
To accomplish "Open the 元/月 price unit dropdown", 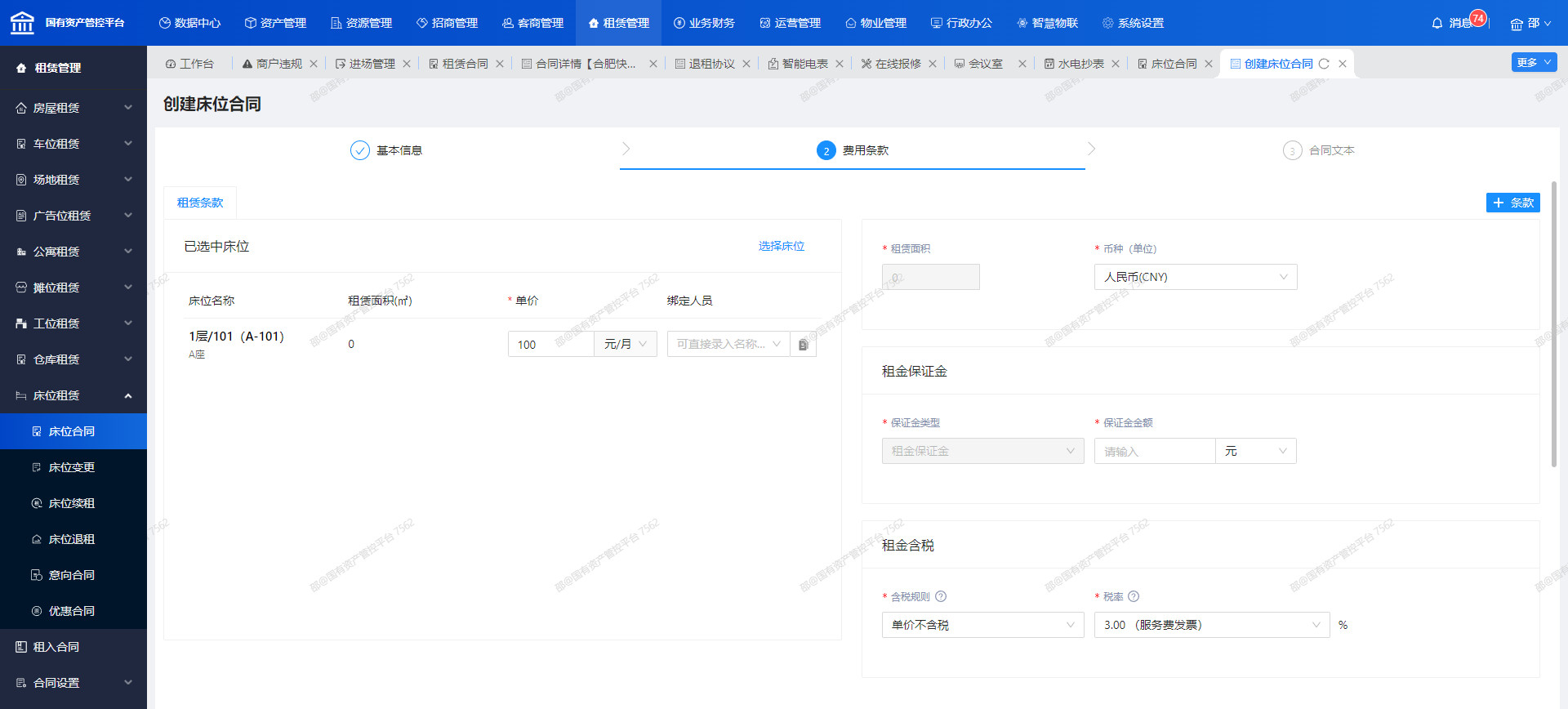I will pos(626,345).
